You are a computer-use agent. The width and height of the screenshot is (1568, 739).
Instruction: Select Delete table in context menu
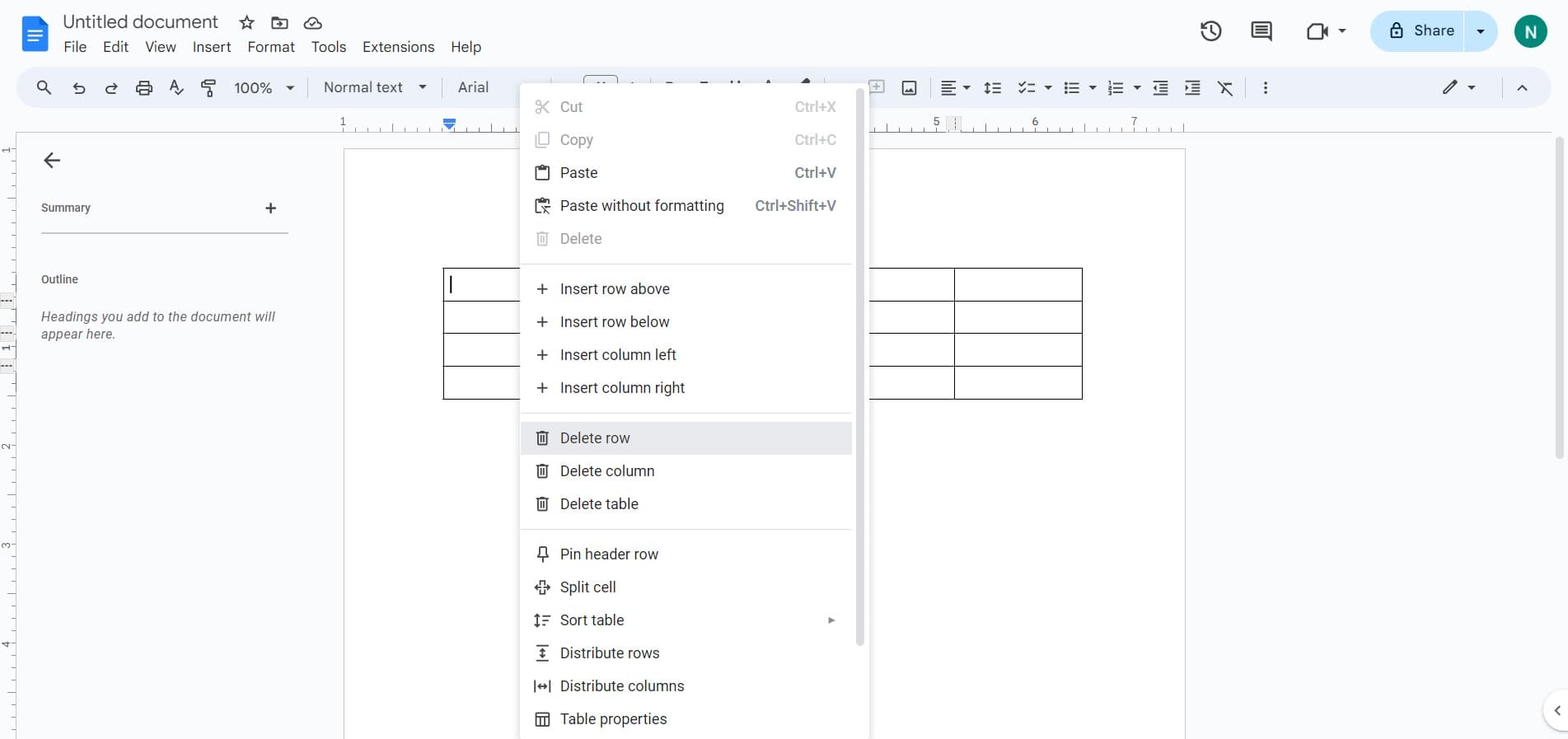pos(686,504)
